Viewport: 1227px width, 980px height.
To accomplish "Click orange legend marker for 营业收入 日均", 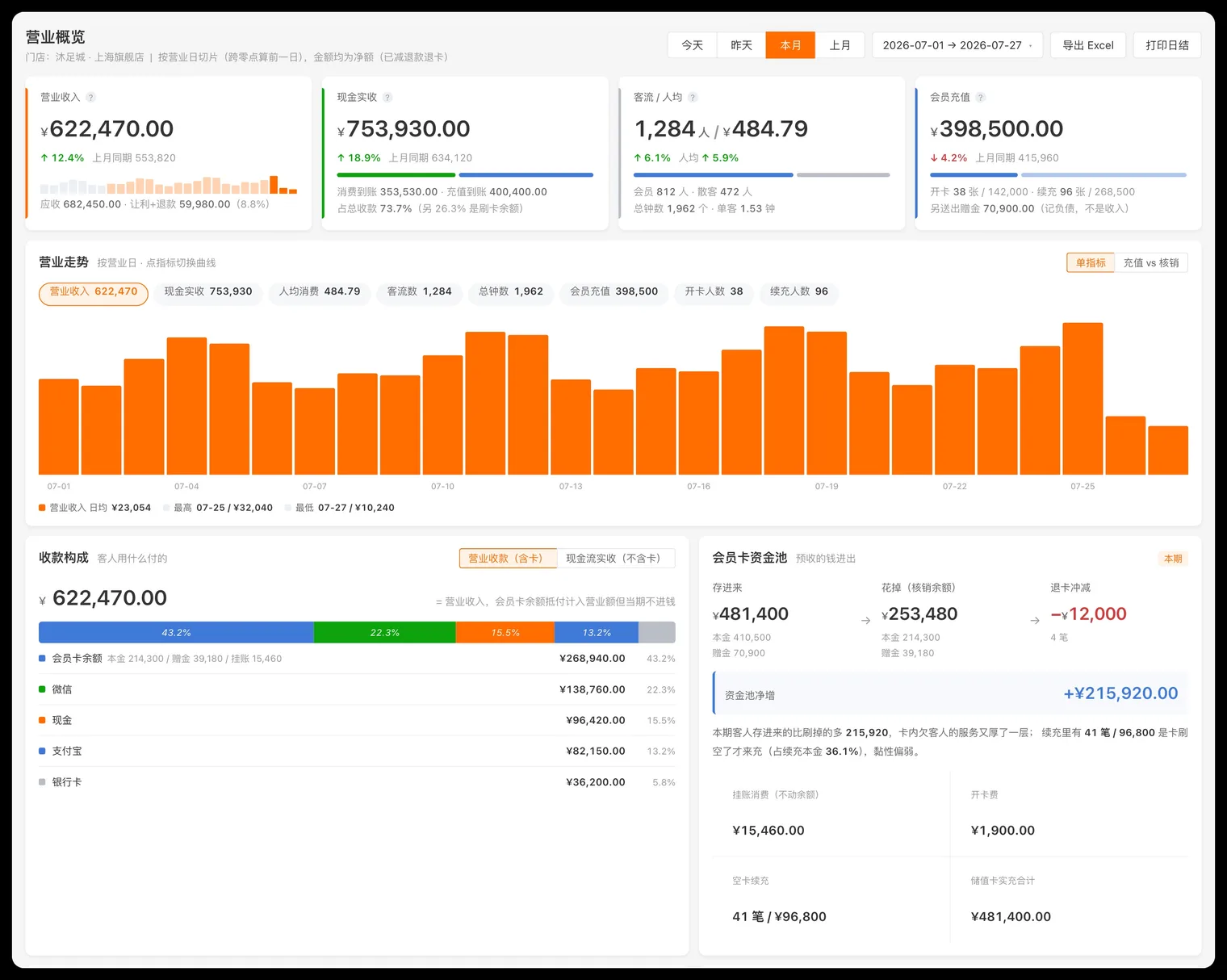I will tap(42, 508).
